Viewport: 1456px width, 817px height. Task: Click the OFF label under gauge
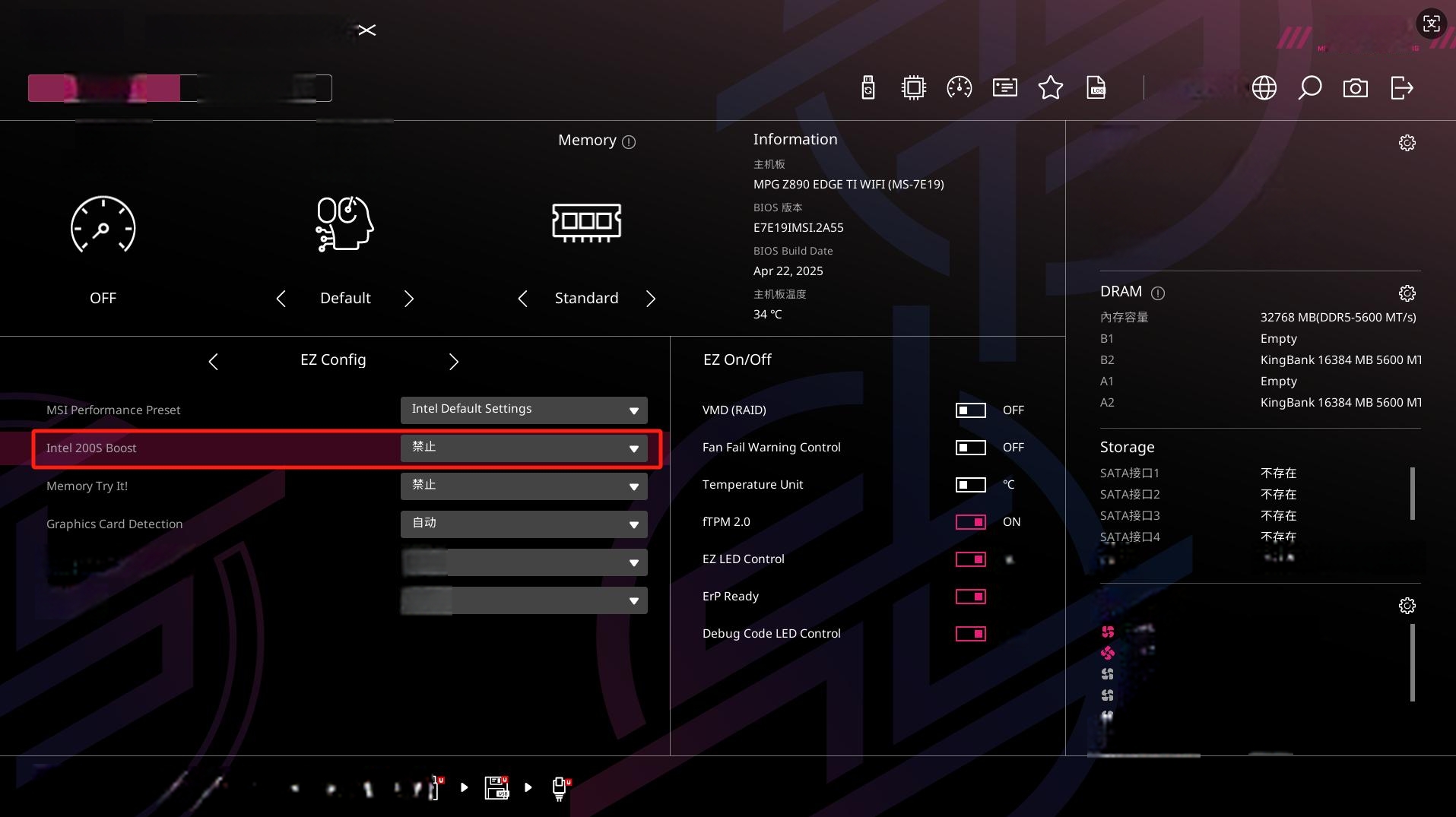pyautogui.click(x=103, y=299)
